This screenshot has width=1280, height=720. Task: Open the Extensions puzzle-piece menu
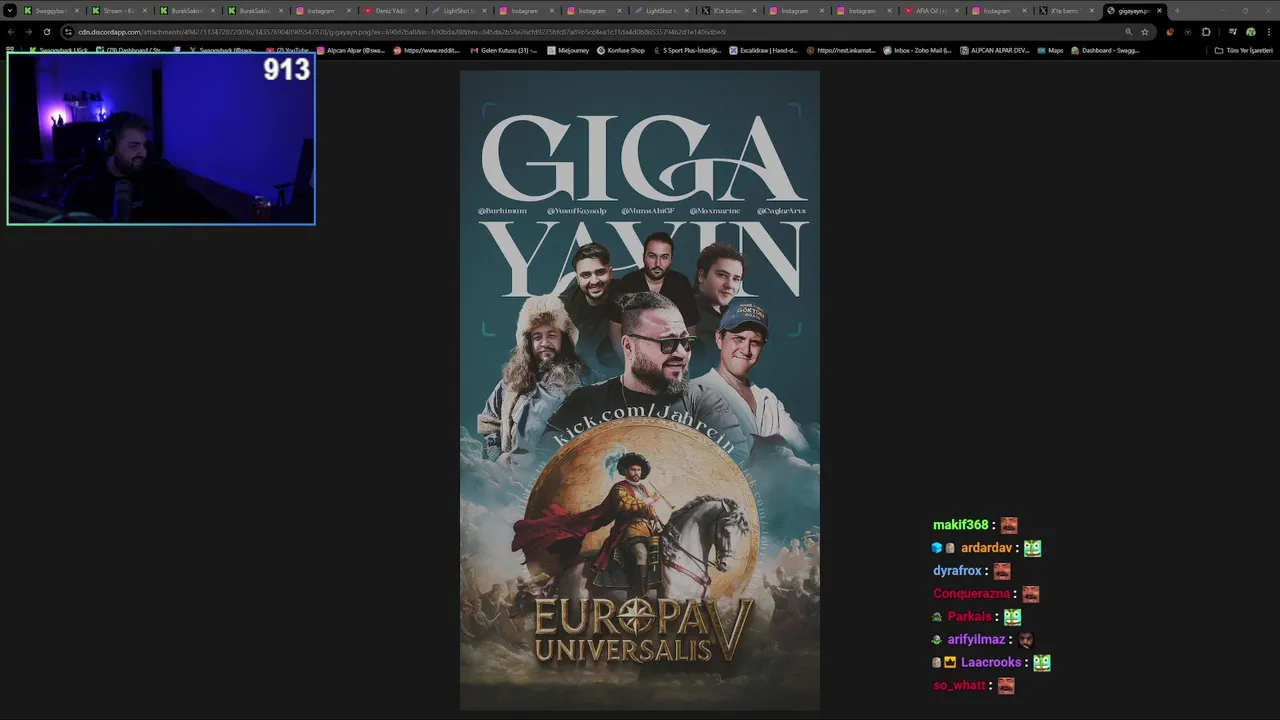click(1206, 31)
